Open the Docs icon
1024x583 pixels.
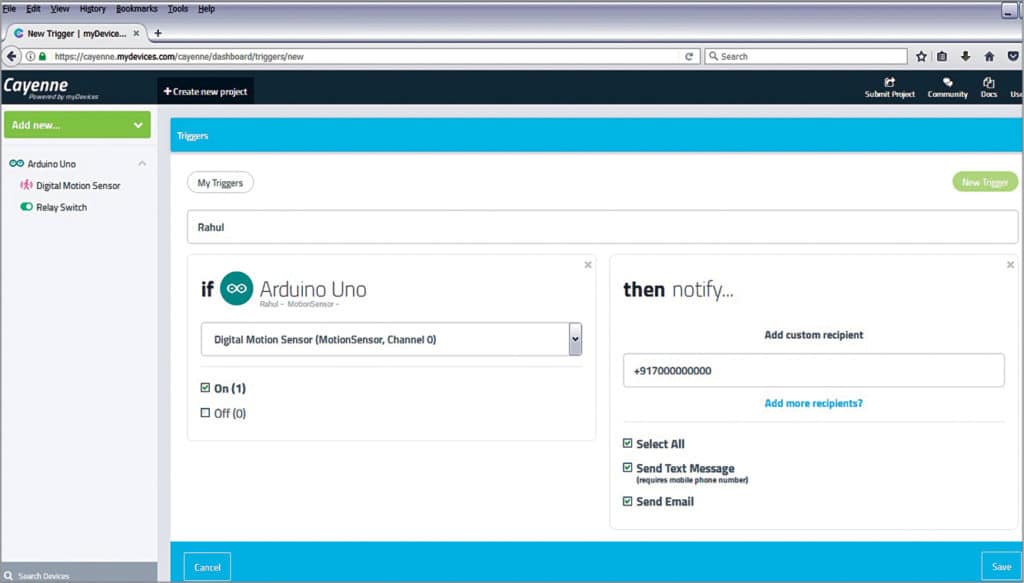click(x=989, y=83)
